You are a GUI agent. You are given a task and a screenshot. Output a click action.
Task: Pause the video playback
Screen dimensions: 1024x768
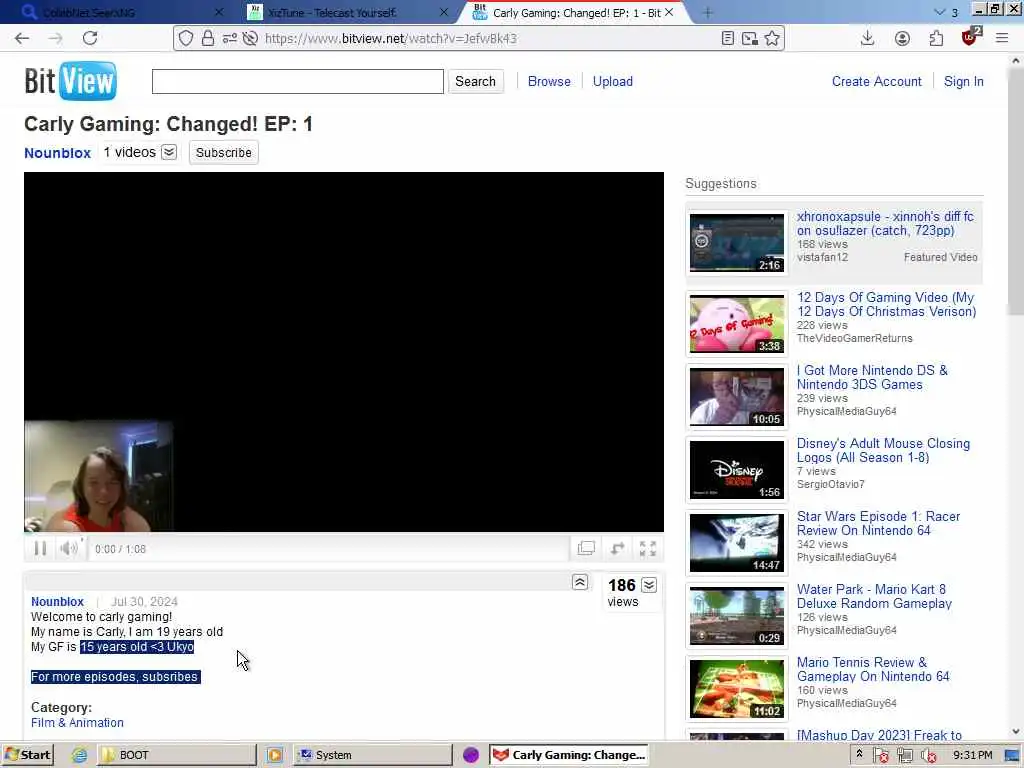[40, 549]
